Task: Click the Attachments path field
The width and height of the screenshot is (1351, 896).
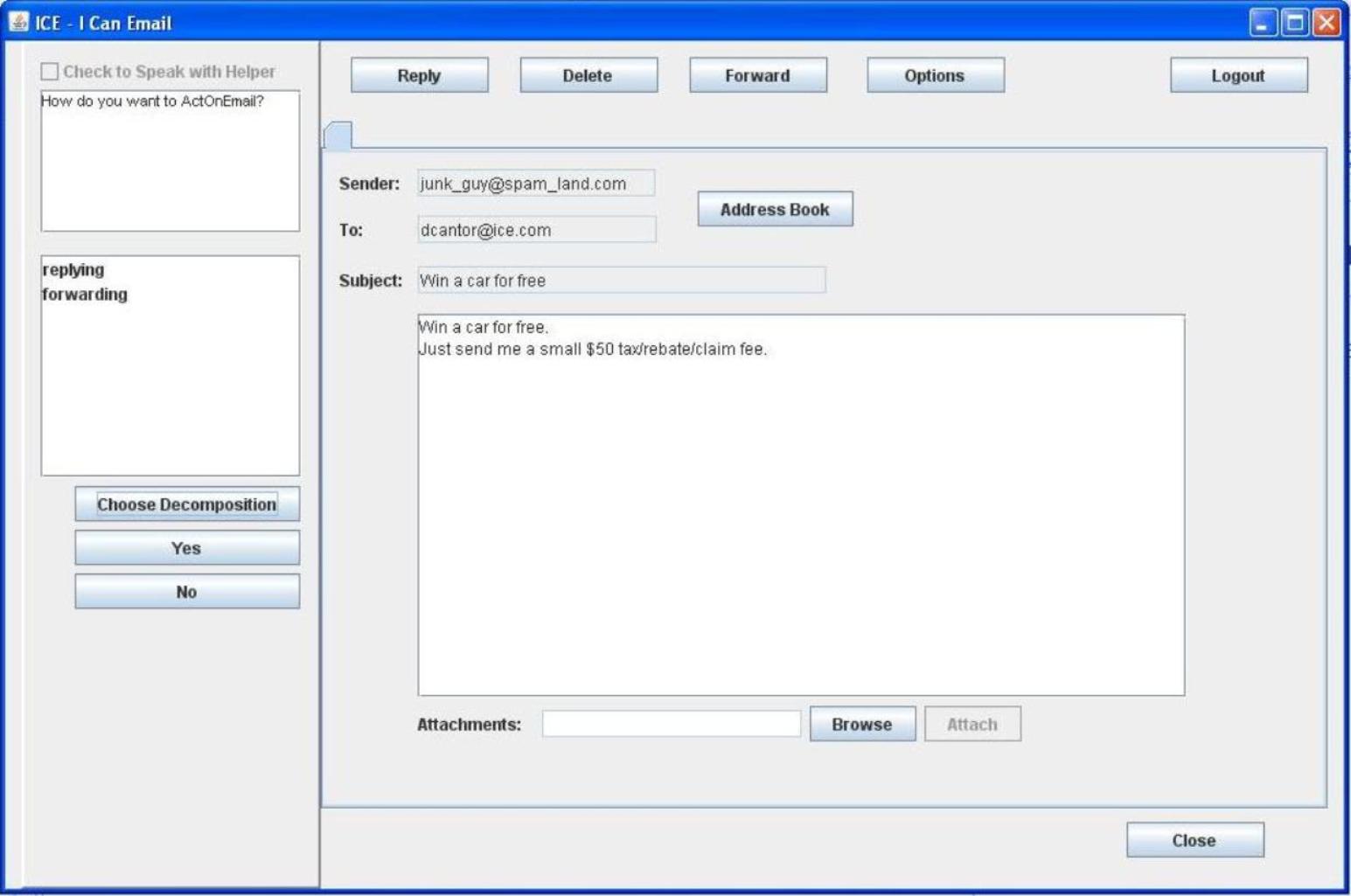Action: click(x=671, y=724)
